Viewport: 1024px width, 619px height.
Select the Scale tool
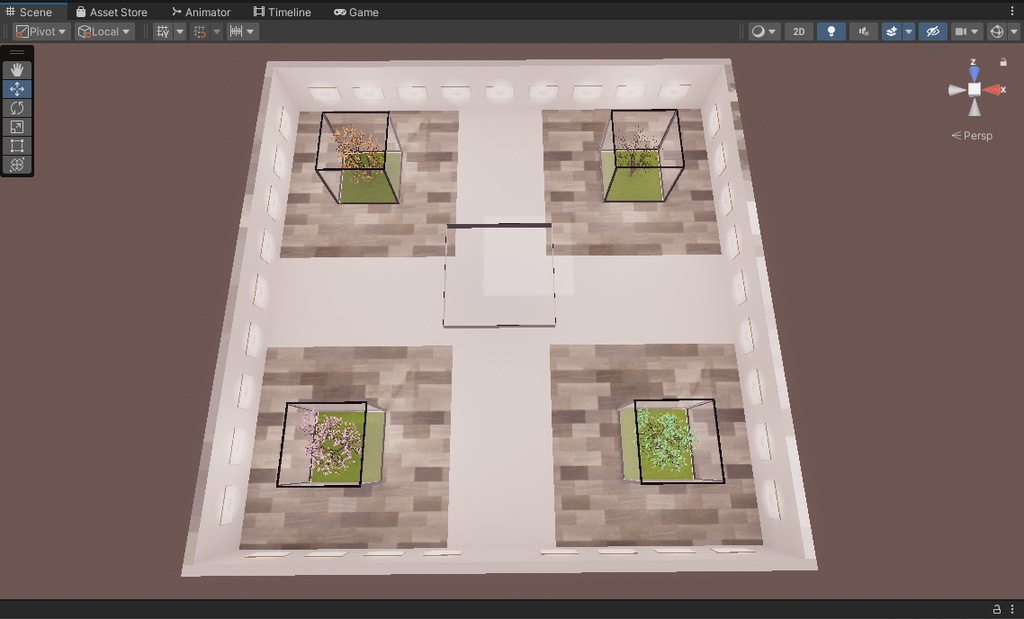point(16,127)
